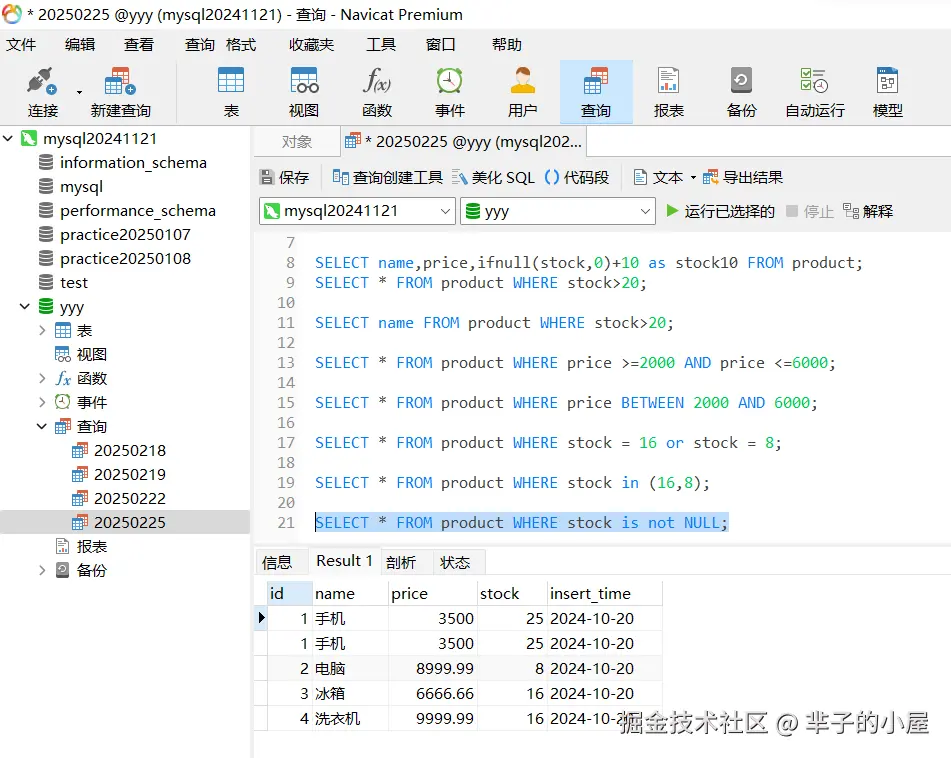Screen dimensions: 951x758
Task: Click the Connection (连接) plug icon
Action: 42,82
